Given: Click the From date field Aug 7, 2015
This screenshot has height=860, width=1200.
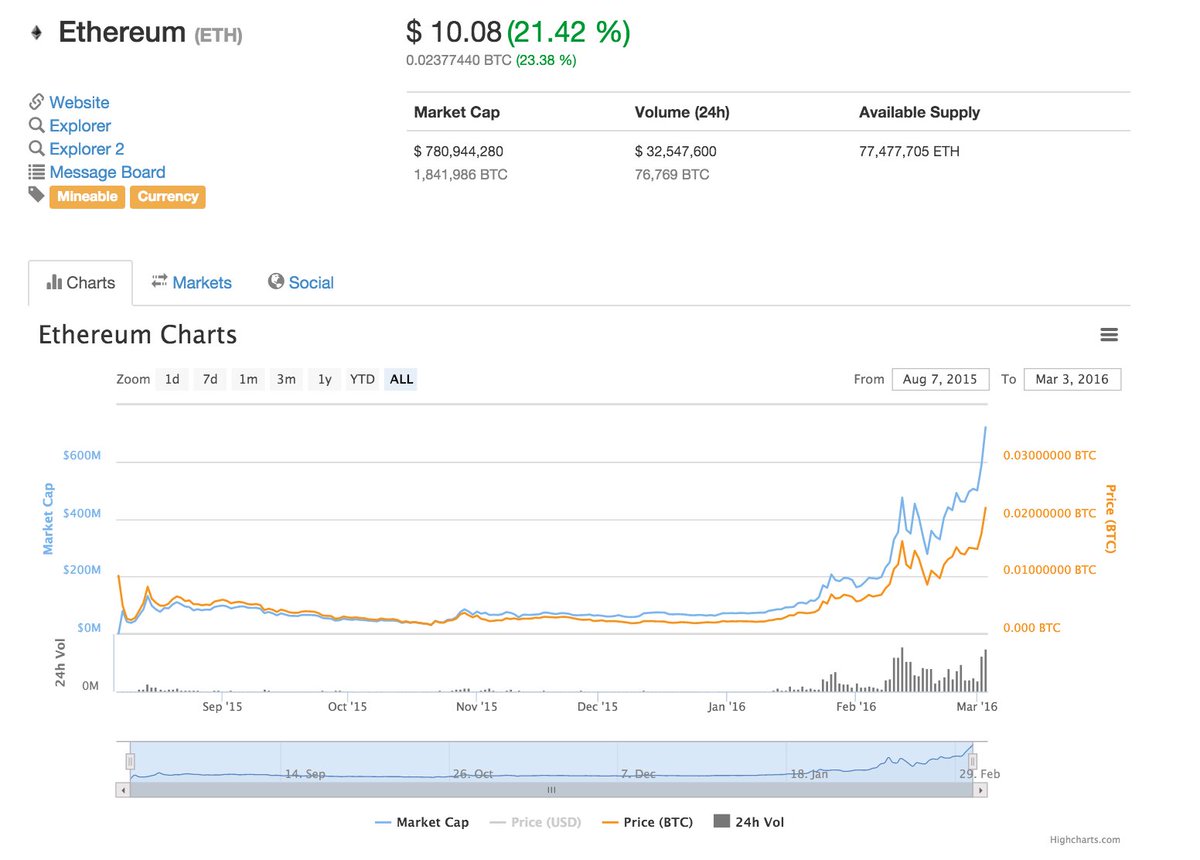Looking at the screenshot, I should coord(940,379).
